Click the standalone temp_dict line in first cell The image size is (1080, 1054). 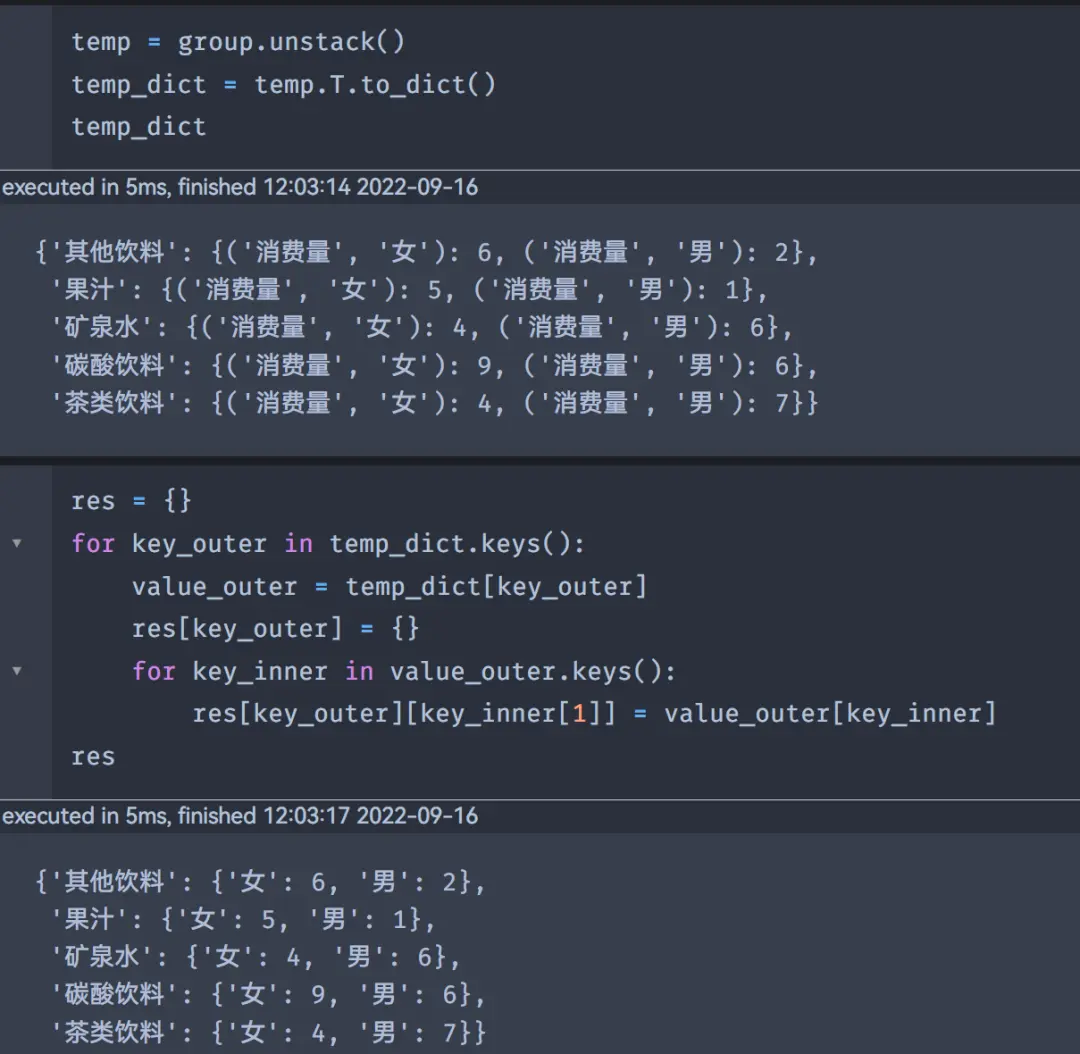click(x=139, y=127)
